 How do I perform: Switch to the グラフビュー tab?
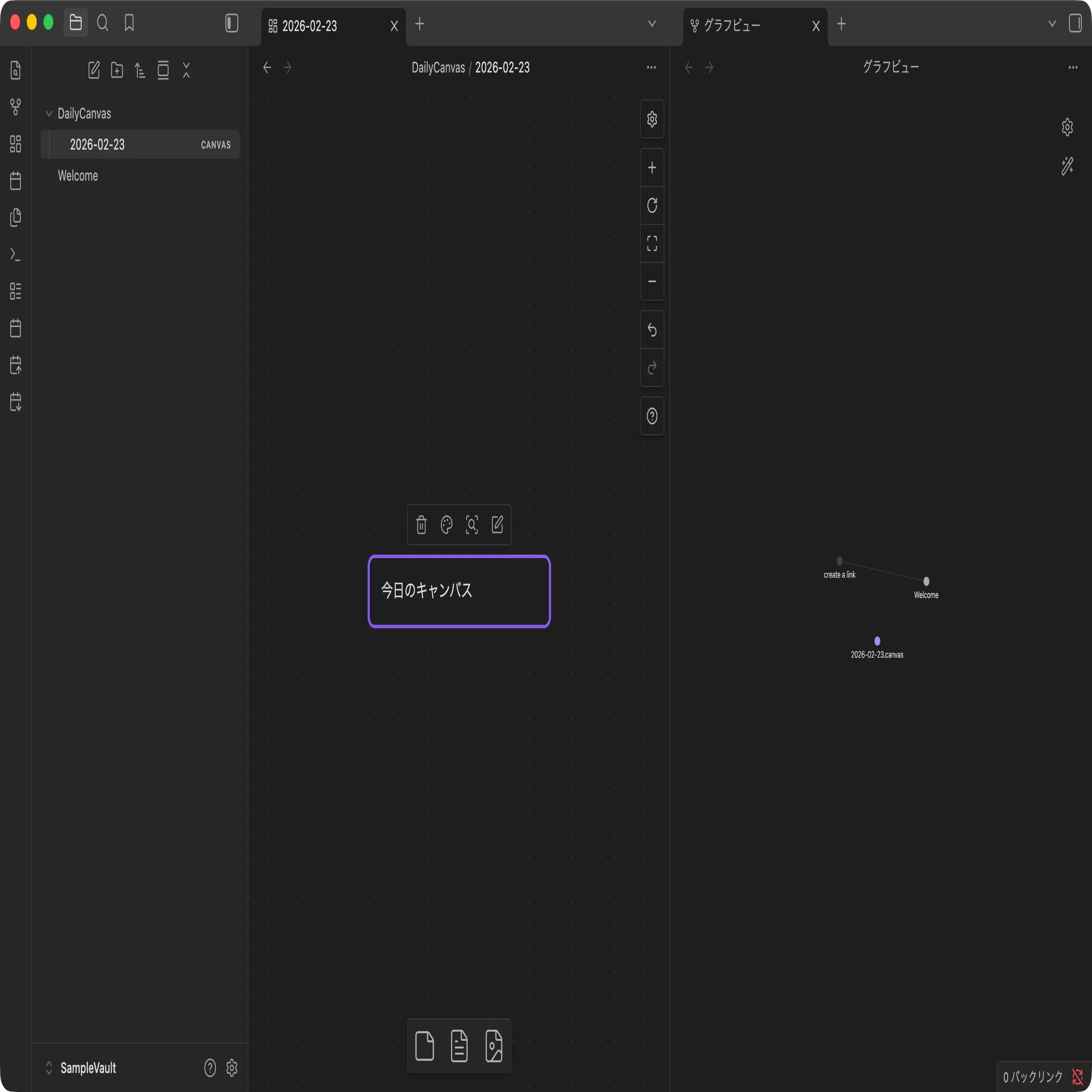[x=755, y=26]
